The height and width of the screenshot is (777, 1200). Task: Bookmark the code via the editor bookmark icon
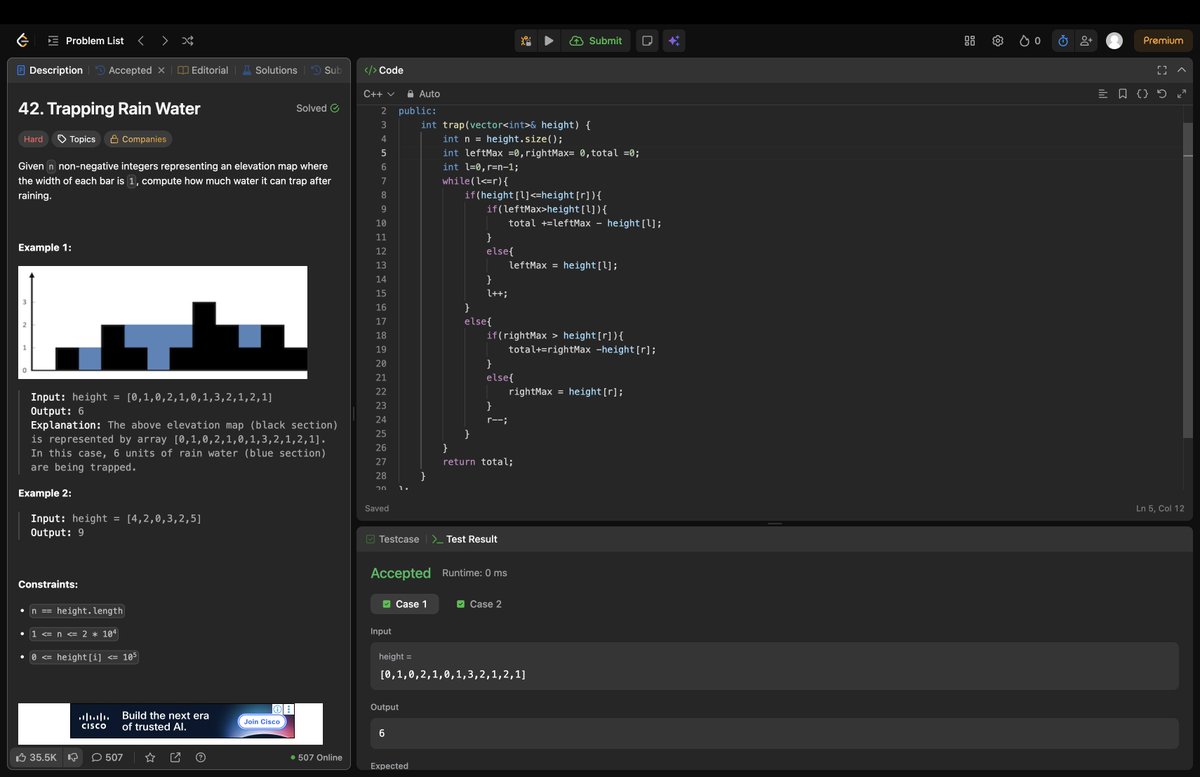(1123, 93)
